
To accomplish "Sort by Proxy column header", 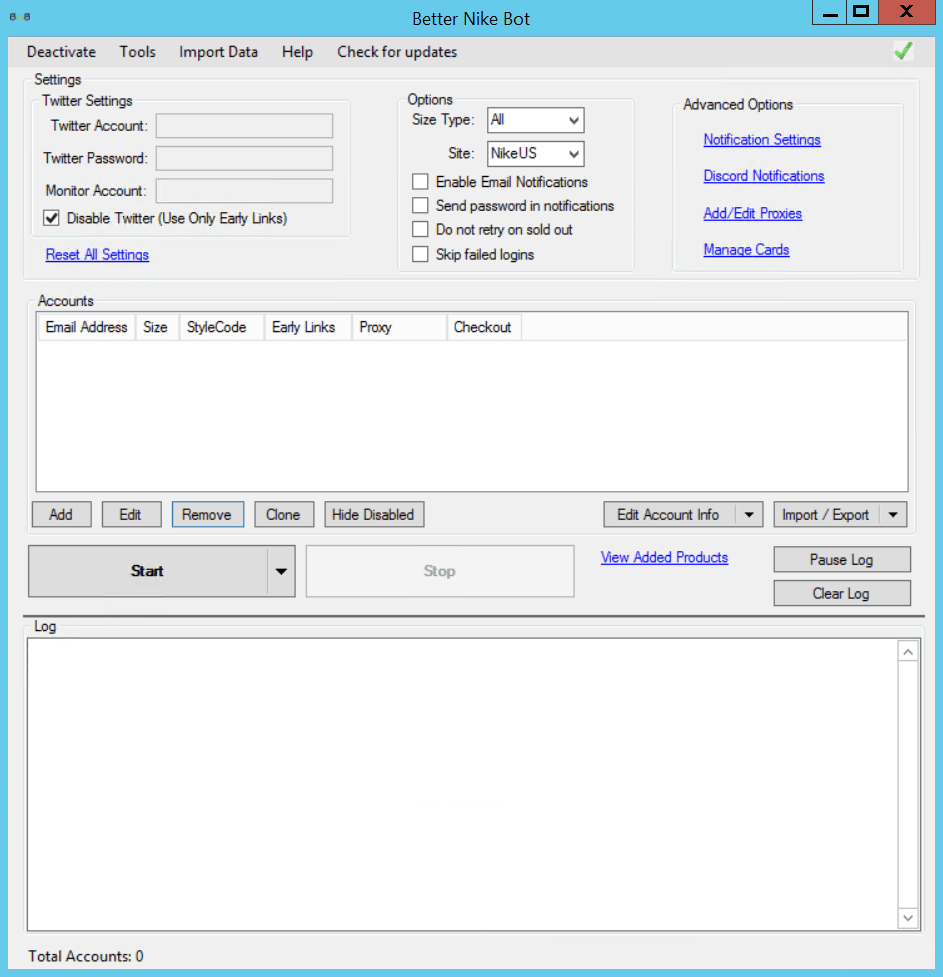I will coord(399,327).
